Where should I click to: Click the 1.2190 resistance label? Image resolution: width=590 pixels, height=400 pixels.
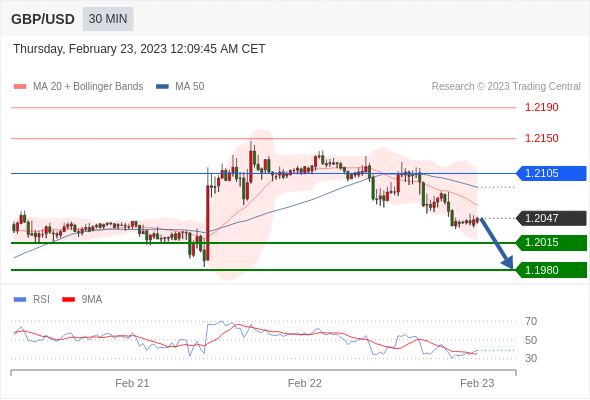tap(542, 108)
